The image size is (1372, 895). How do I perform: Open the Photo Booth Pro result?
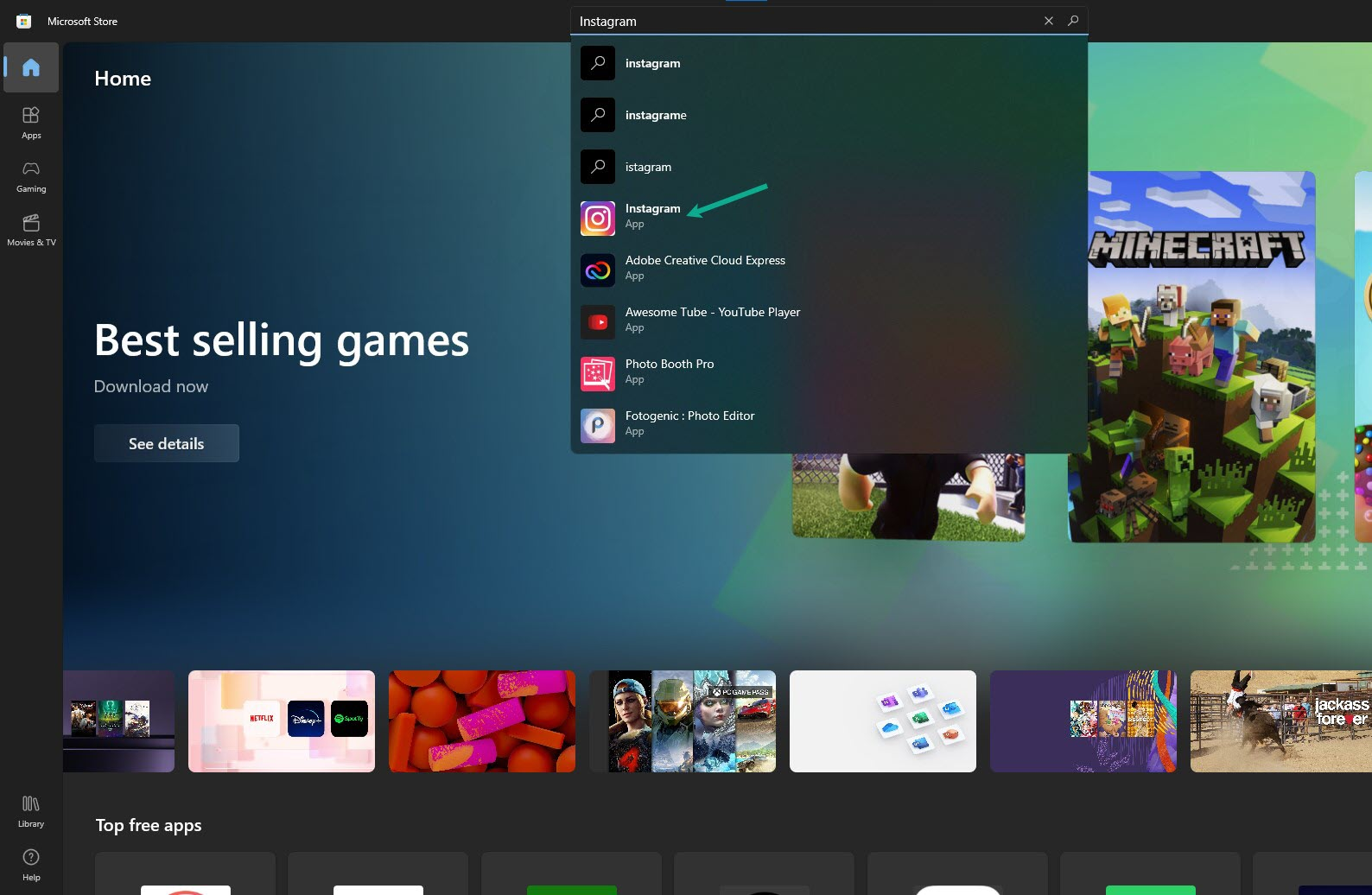pos(829,374)
